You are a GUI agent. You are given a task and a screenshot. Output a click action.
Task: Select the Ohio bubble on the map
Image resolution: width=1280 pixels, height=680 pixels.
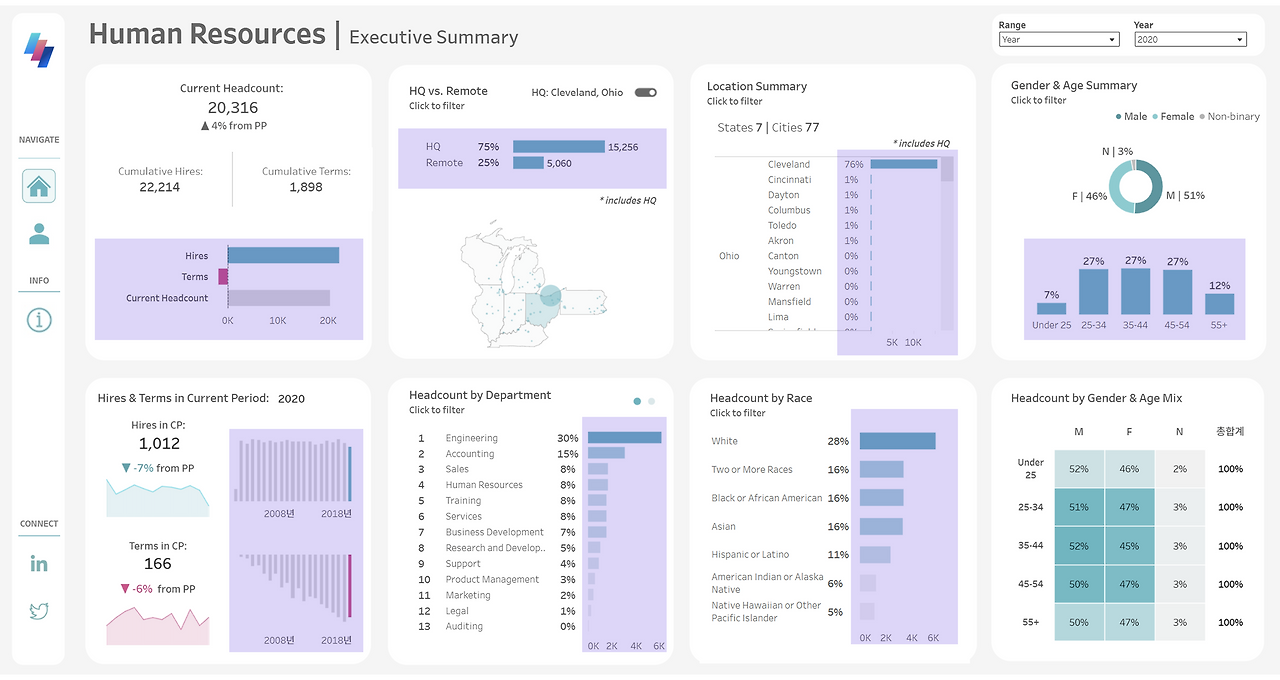tap(550, 296)
